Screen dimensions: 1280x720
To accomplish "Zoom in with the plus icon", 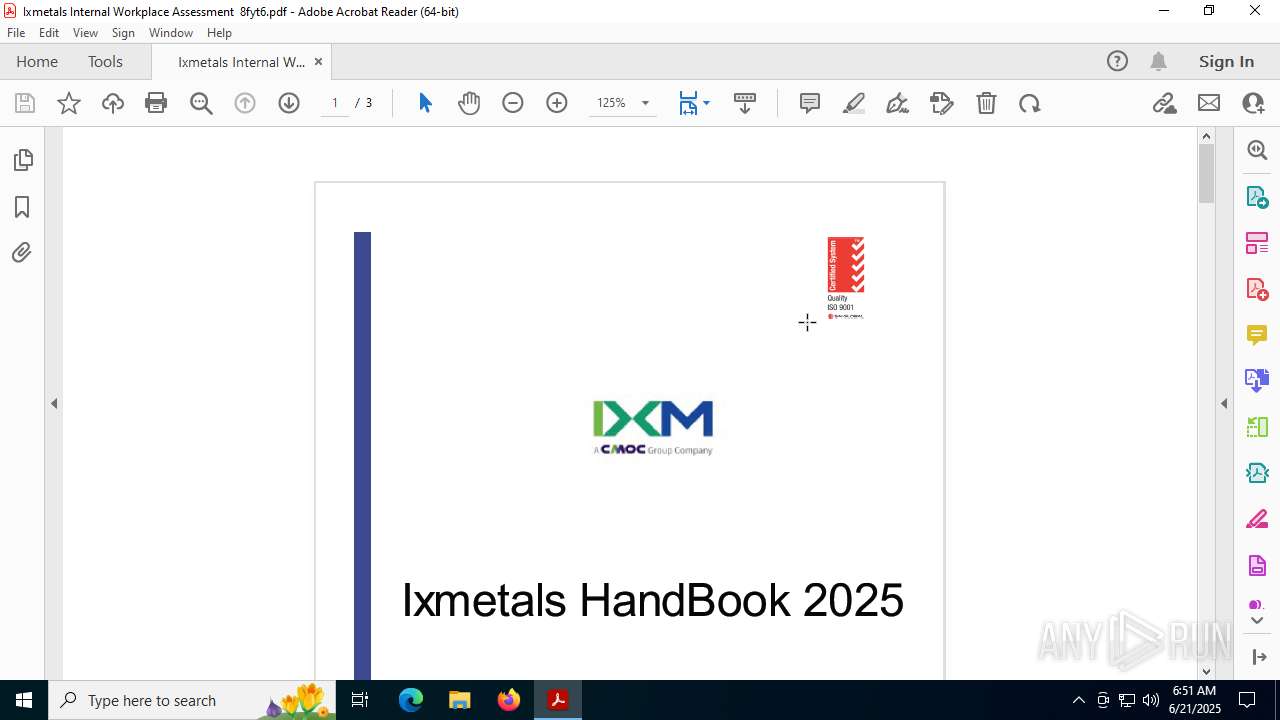I will tap(557, 103).
